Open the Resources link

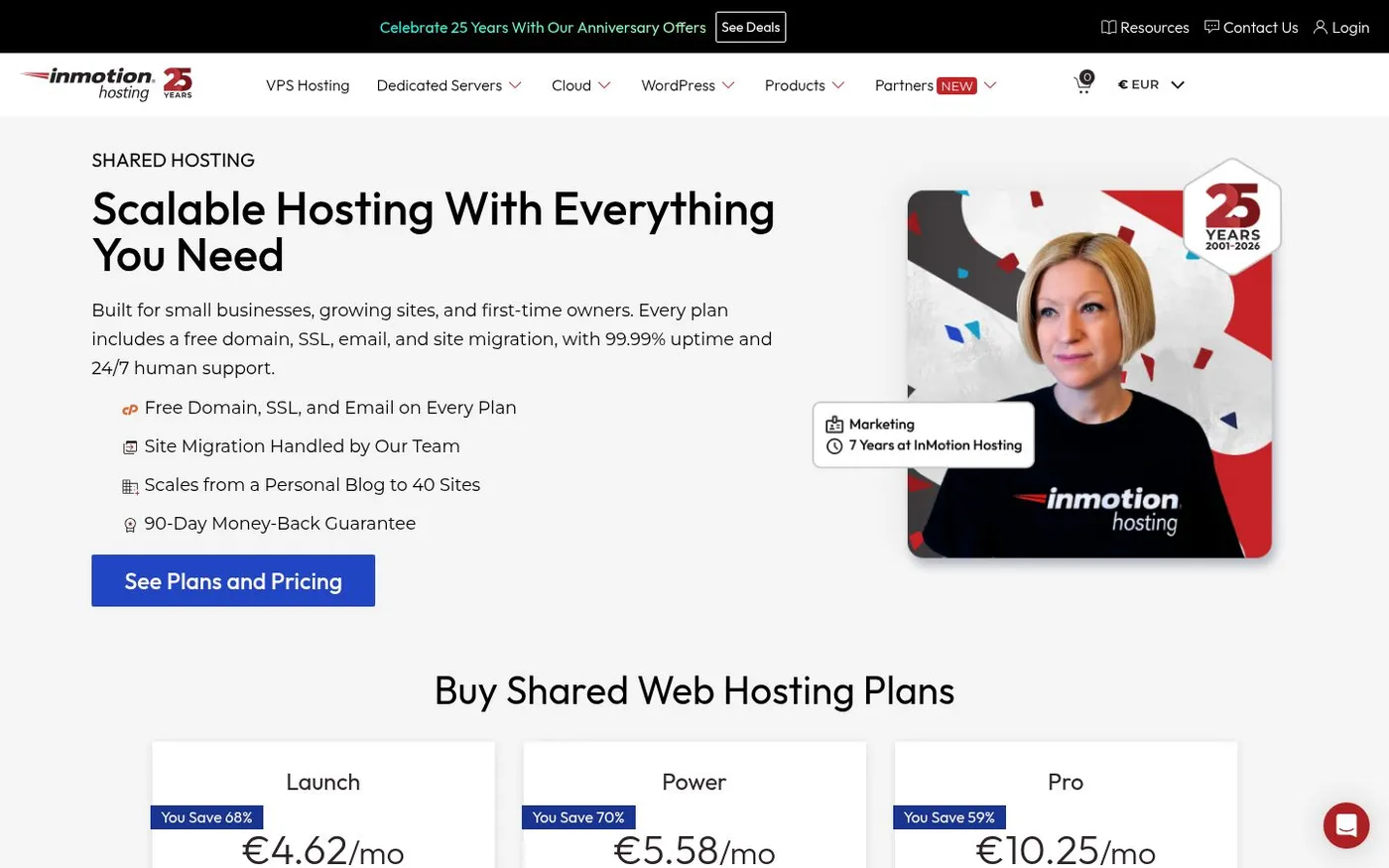pos(1155,27)
